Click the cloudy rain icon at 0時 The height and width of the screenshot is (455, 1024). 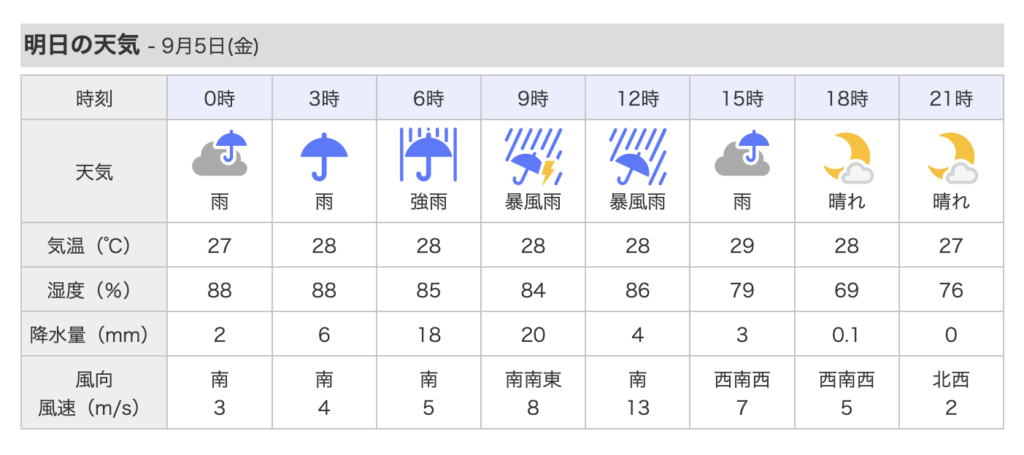(219, 154)
